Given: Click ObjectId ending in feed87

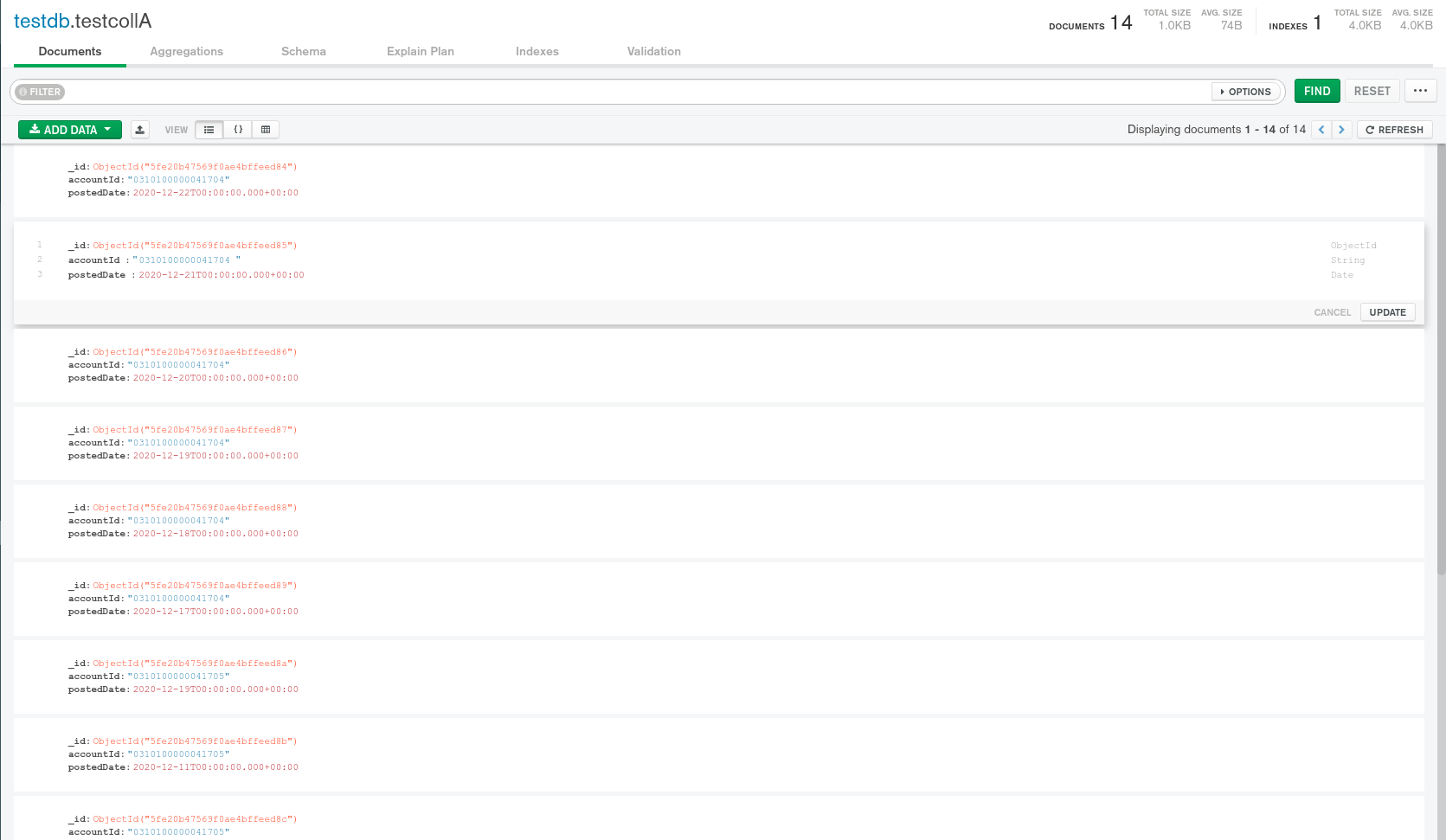Looking at the screenshot, I should pyautogui.click(x=195, y=430).
